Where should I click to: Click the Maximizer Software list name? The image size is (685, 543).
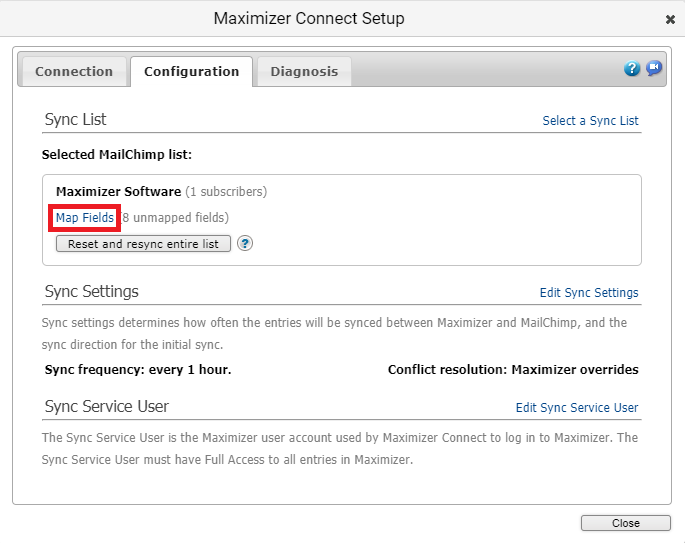point(118,191)
